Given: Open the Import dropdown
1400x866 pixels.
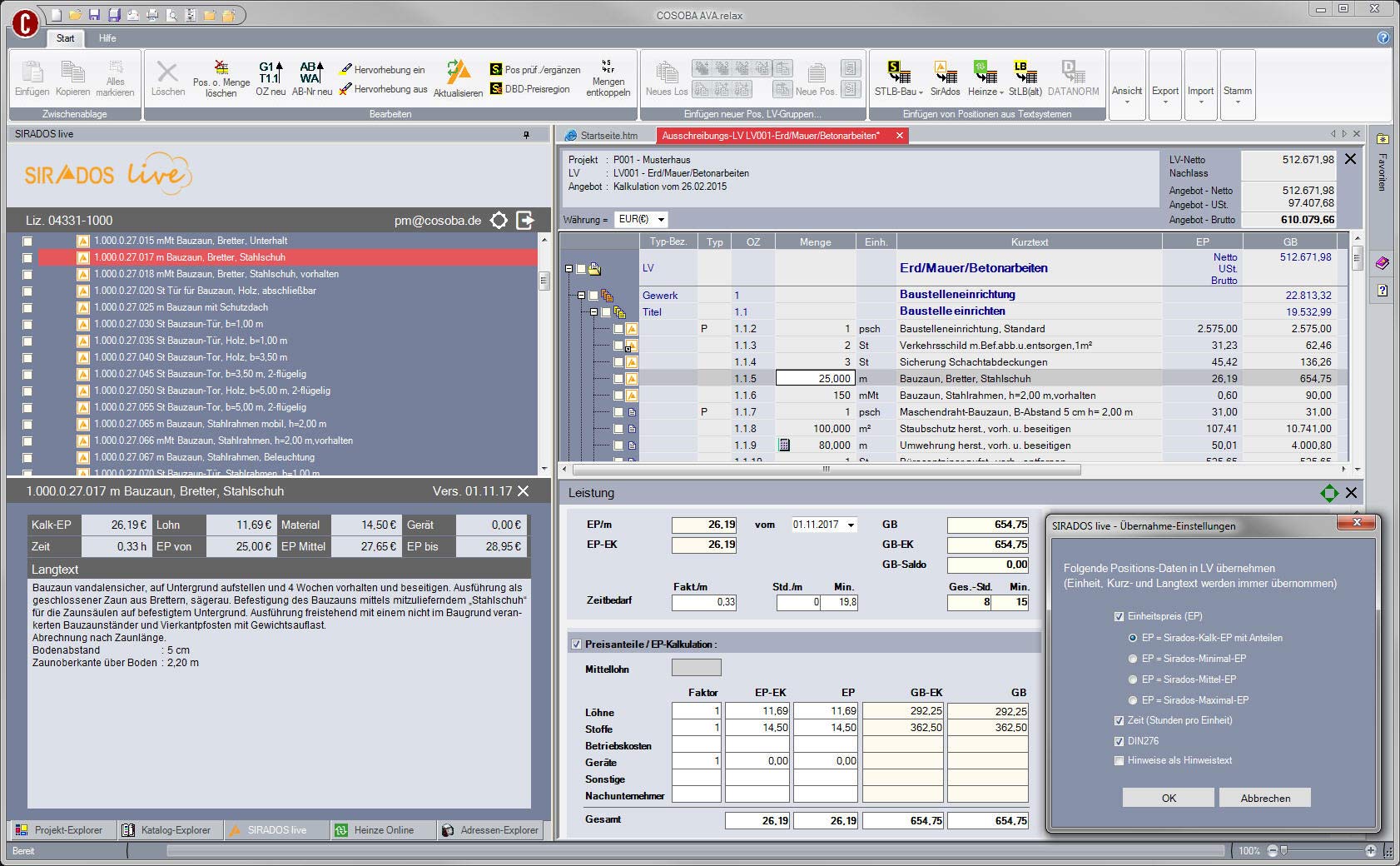Looking at the screenshot, I should pos(1200,84).
